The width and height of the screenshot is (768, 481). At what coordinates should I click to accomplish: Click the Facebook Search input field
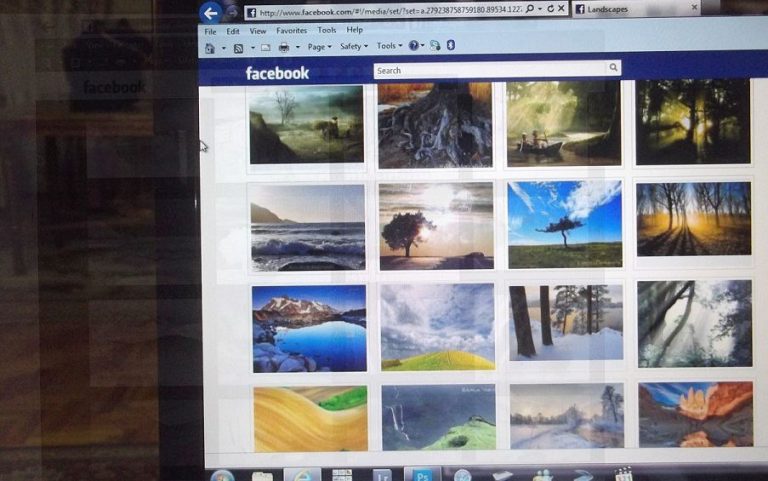490,70
